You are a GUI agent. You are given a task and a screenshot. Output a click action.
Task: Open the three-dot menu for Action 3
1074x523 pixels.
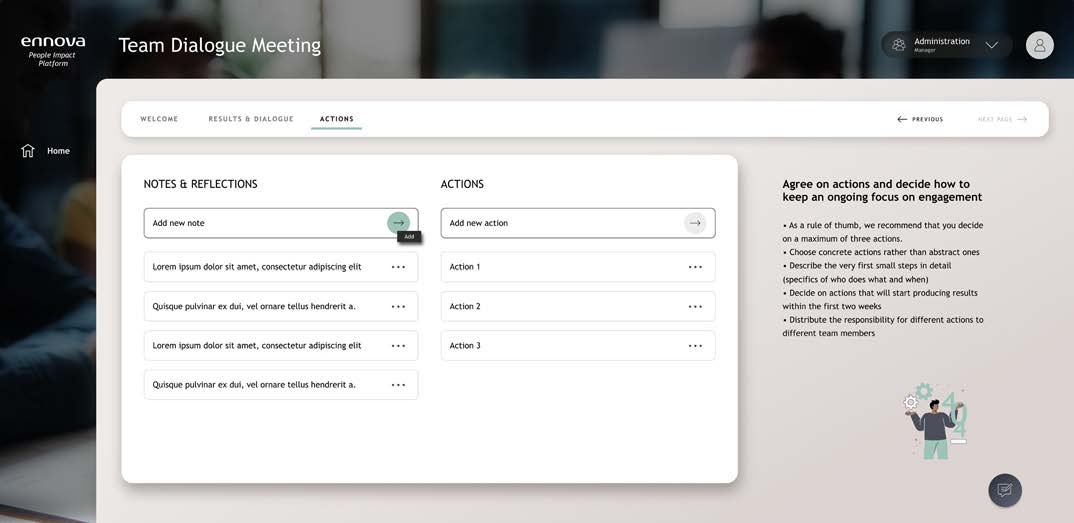(695, 346)
